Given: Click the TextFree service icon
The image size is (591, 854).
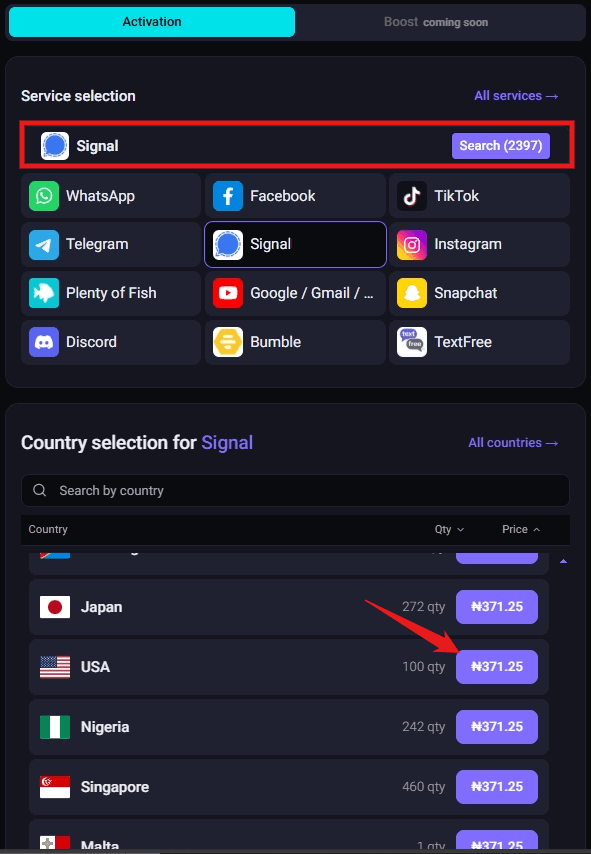Looking at the screenshot, I should (413, 342).
